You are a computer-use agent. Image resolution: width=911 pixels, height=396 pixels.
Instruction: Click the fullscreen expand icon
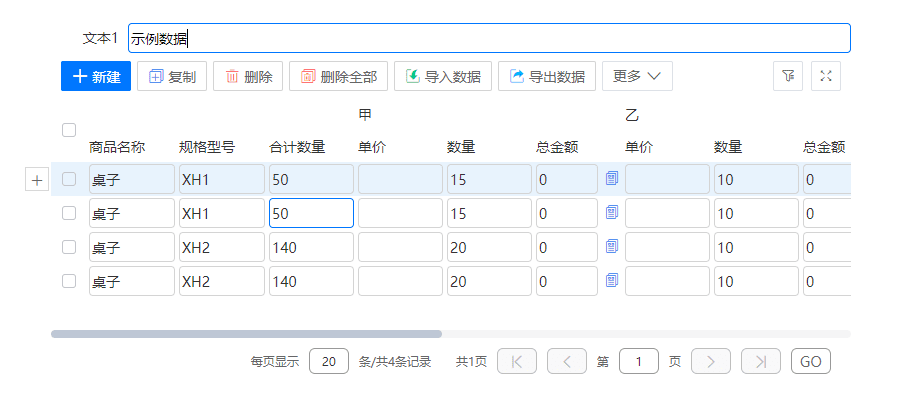click(826, 76)
